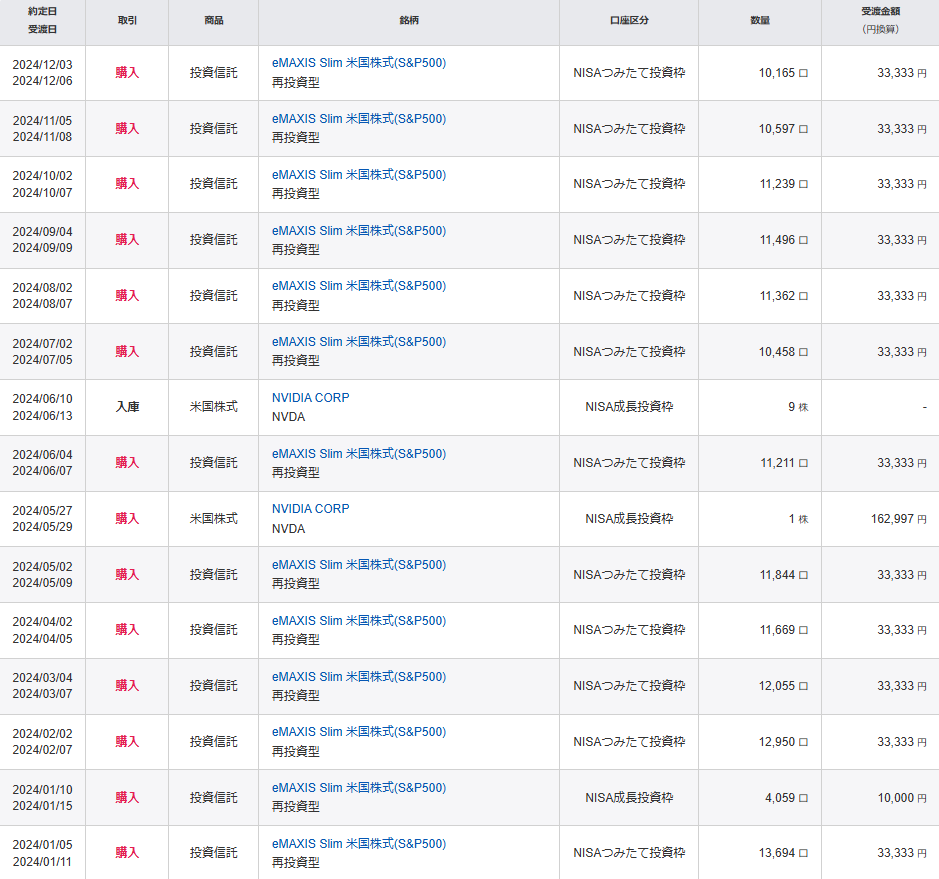Open eMAXIS Slim link for 2024/12/03 trade

tap(358, 63)
